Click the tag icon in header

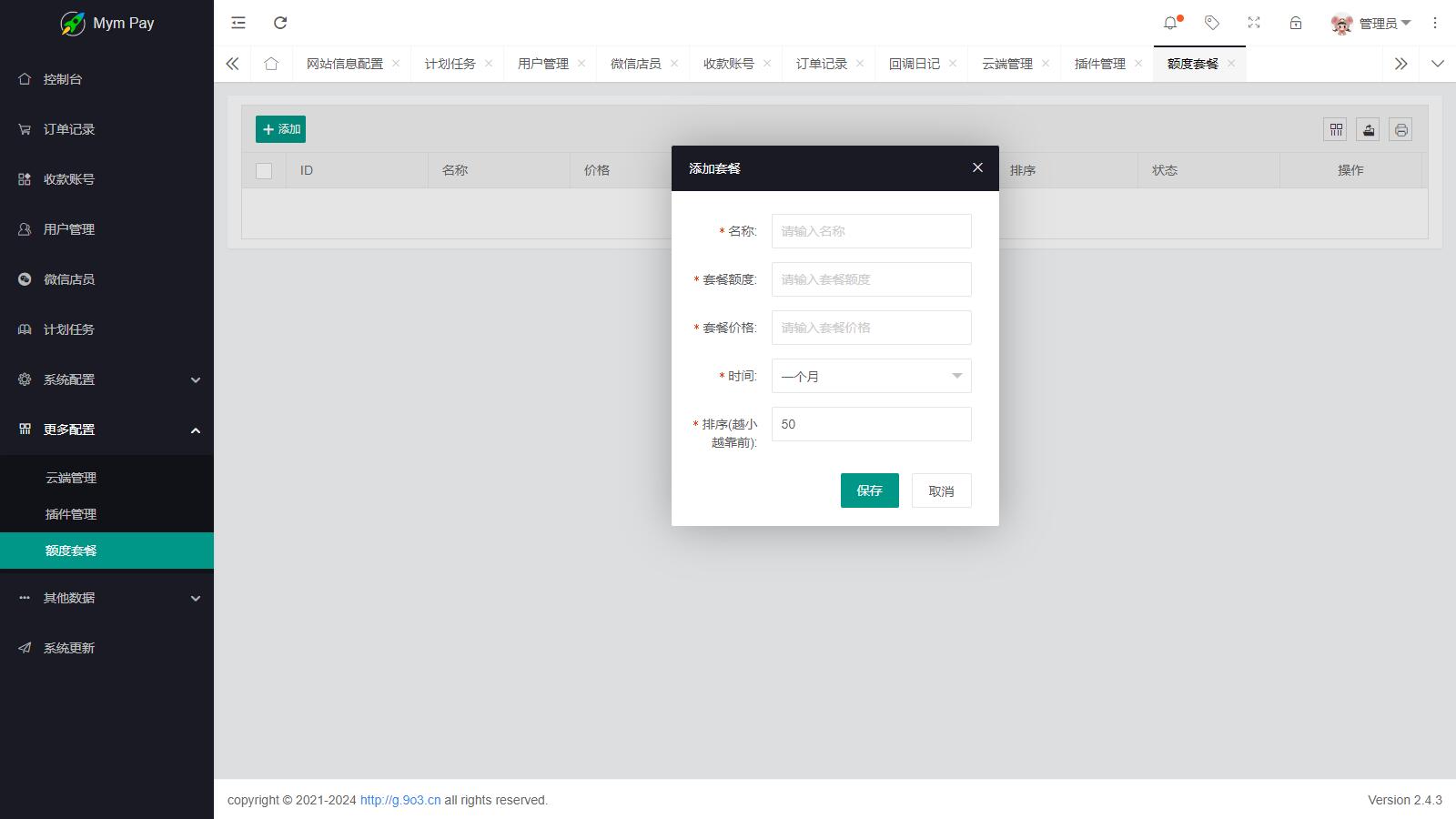click(x=1212, y=23)
